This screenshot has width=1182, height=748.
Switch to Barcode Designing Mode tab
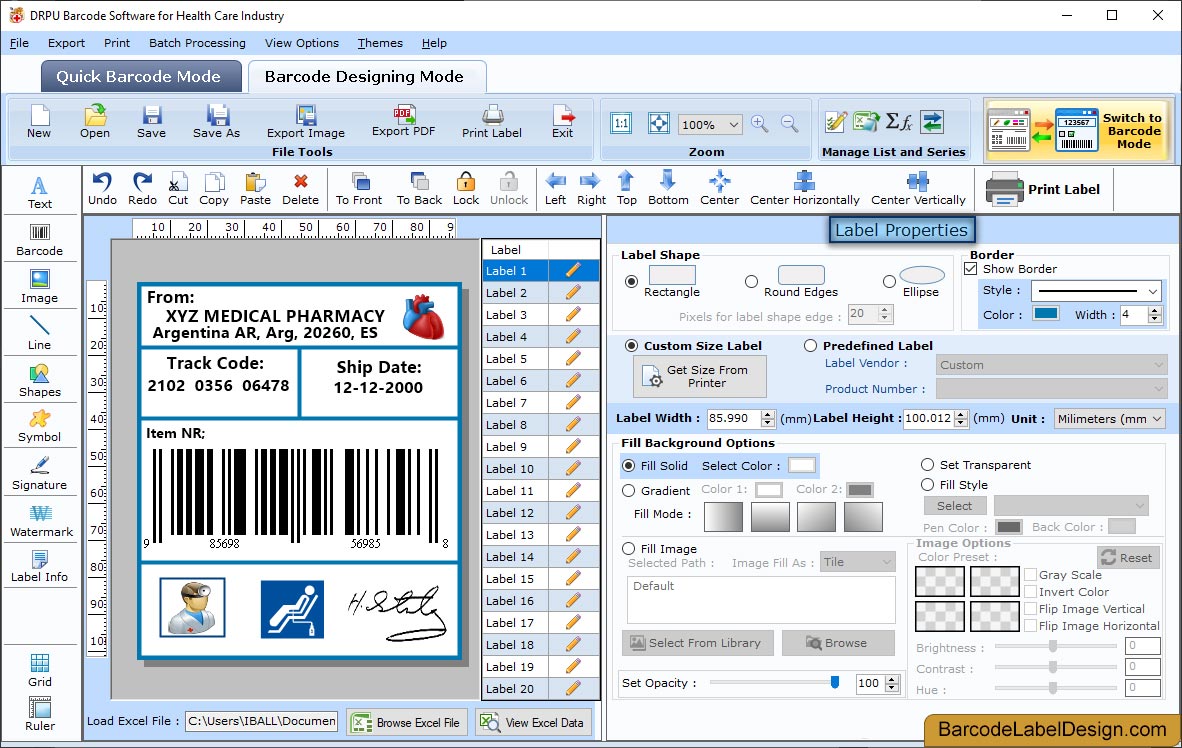click(x=365, y=76)
